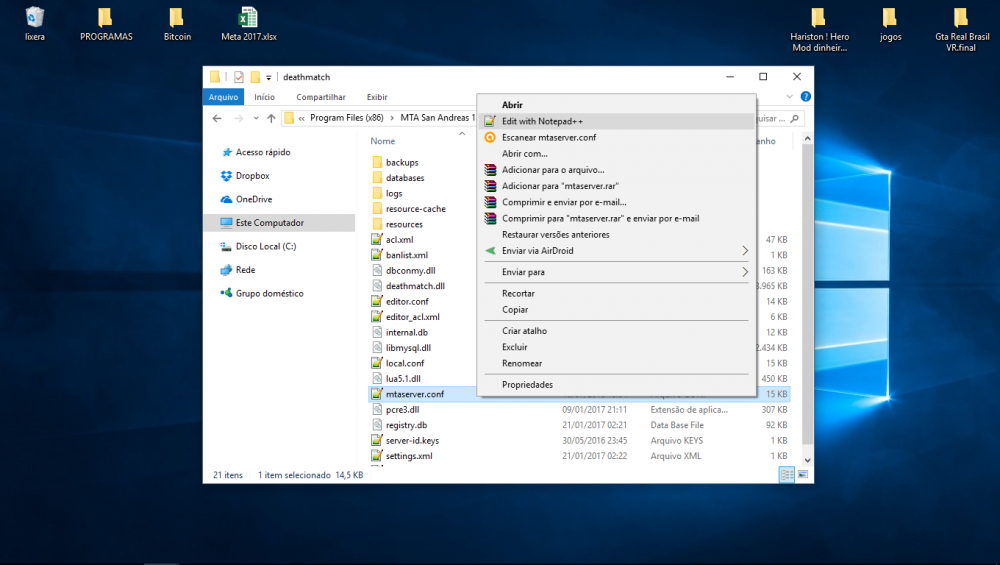This screenshot has width=1000, height=565.
Task: Go up one folder level arrow
Action: tap(270, 118)
